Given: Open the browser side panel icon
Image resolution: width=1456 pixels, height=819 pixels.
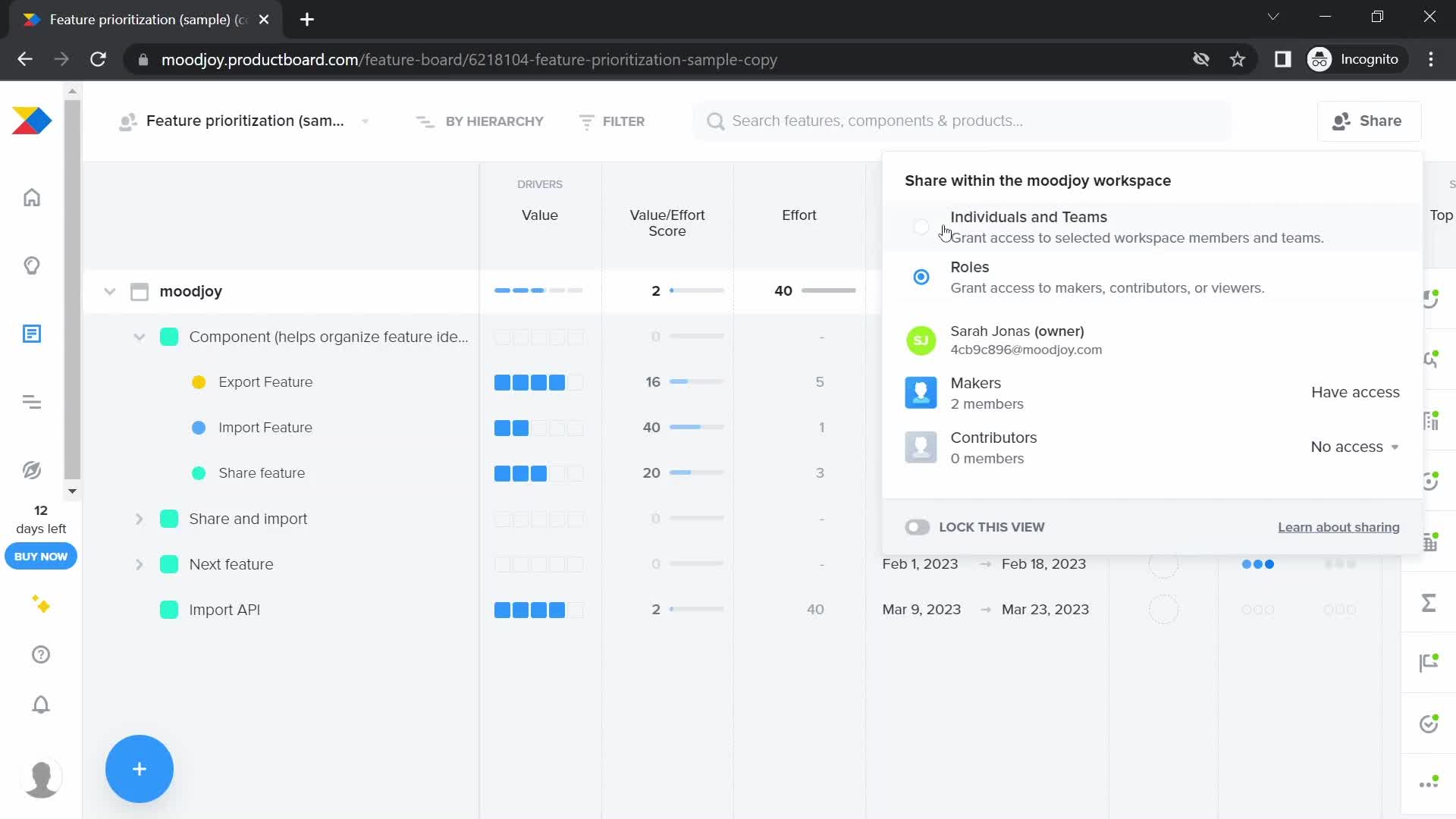Looking at the screenshot, I should [1282, 59].
